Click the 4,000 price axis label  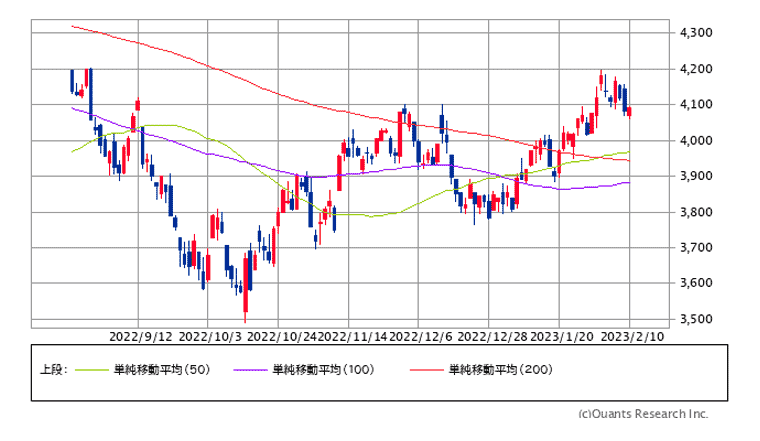694,141
